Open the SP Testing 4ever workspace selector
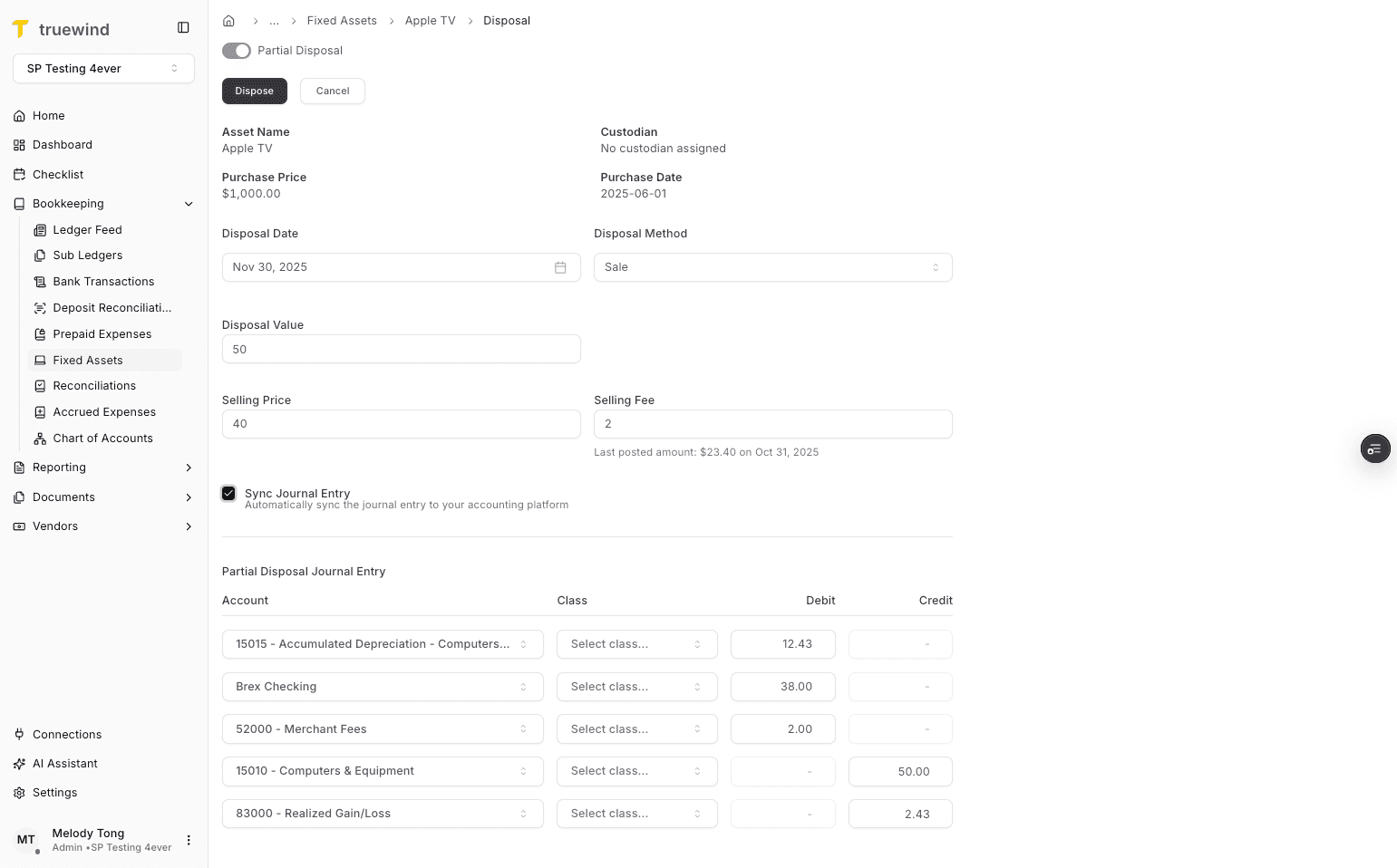The width and height of the screenshot is (1397, 868). 103,68
